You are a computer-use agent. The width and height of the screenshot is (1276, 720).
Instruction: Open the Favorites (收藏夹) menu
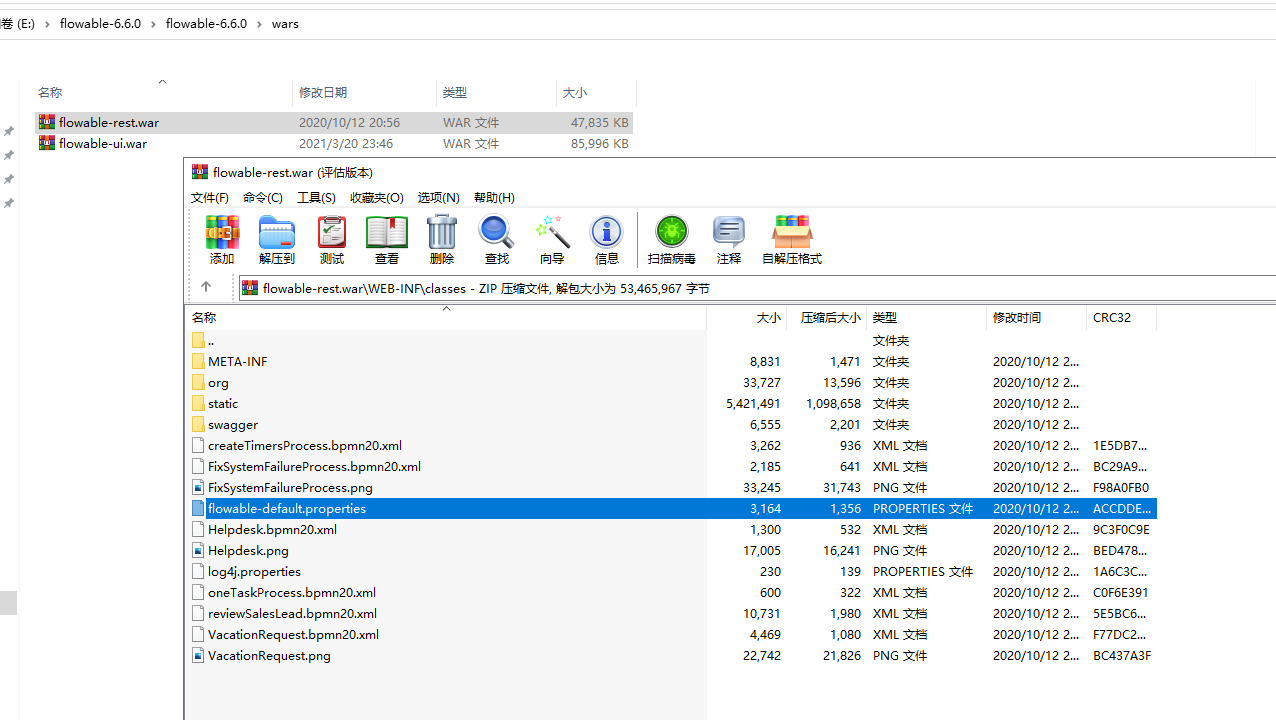377,197
